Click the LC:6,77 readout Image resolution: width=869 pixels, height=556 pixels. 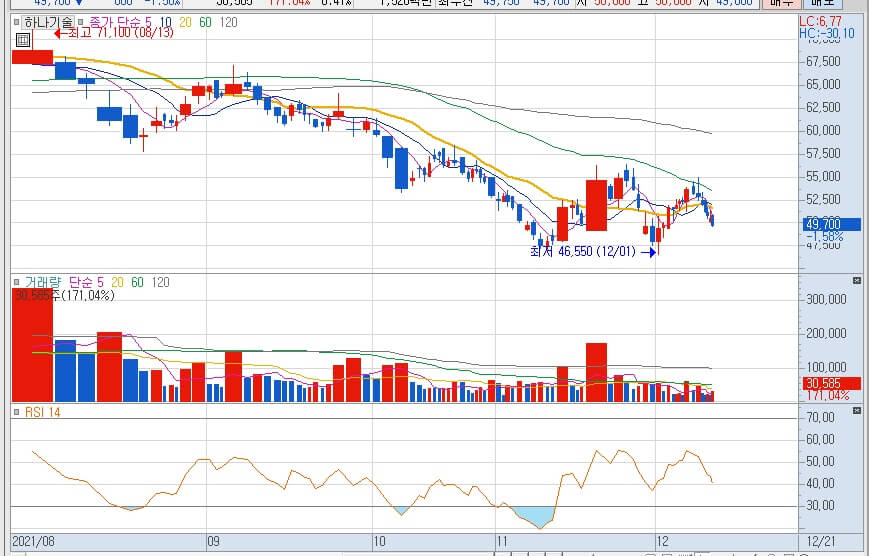pyautogui.click(x=821, y=22)
